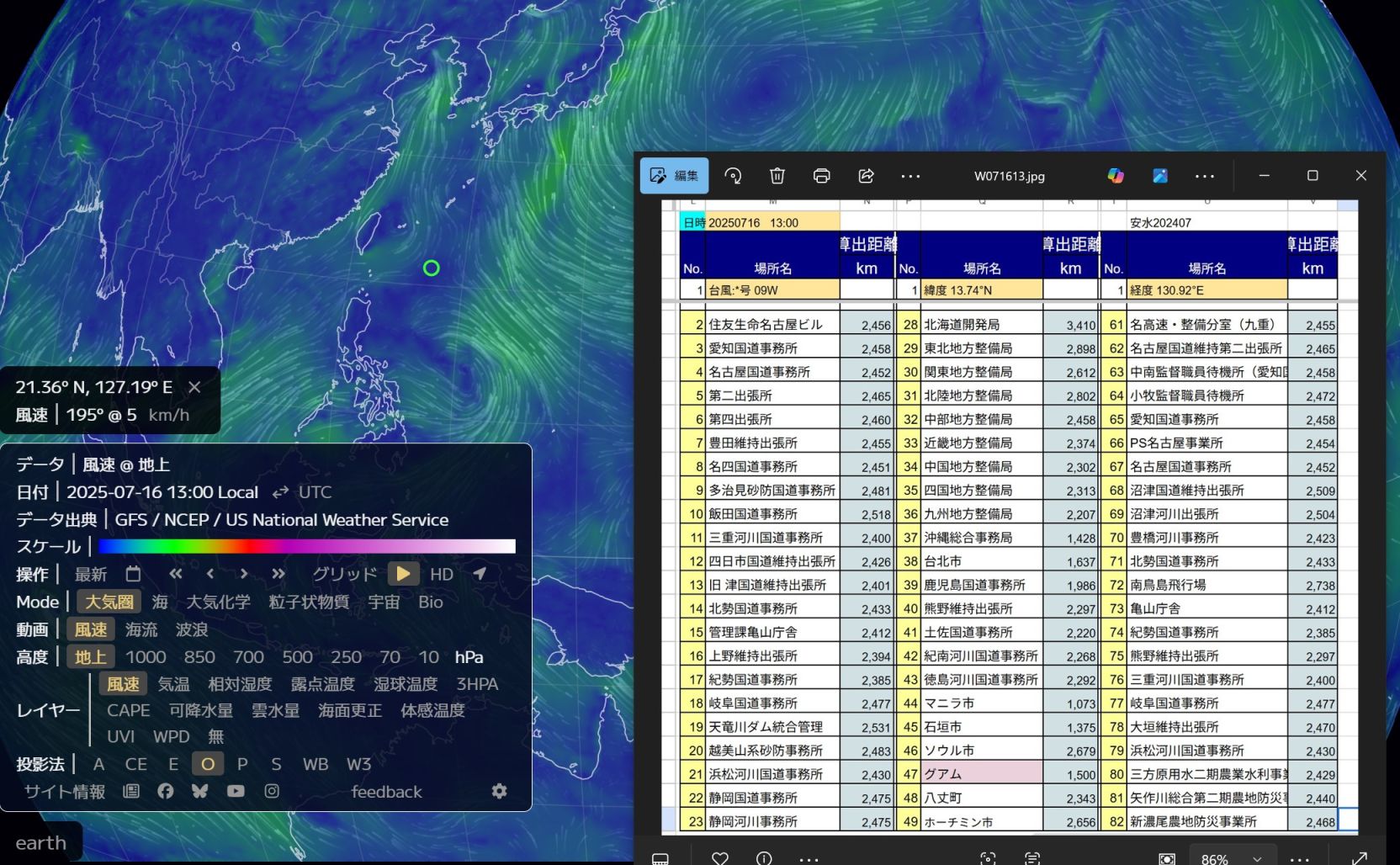This screenshot has width=1400, height=865.
Task: Fit the image to window
Action: click(x=1166, y=858)
